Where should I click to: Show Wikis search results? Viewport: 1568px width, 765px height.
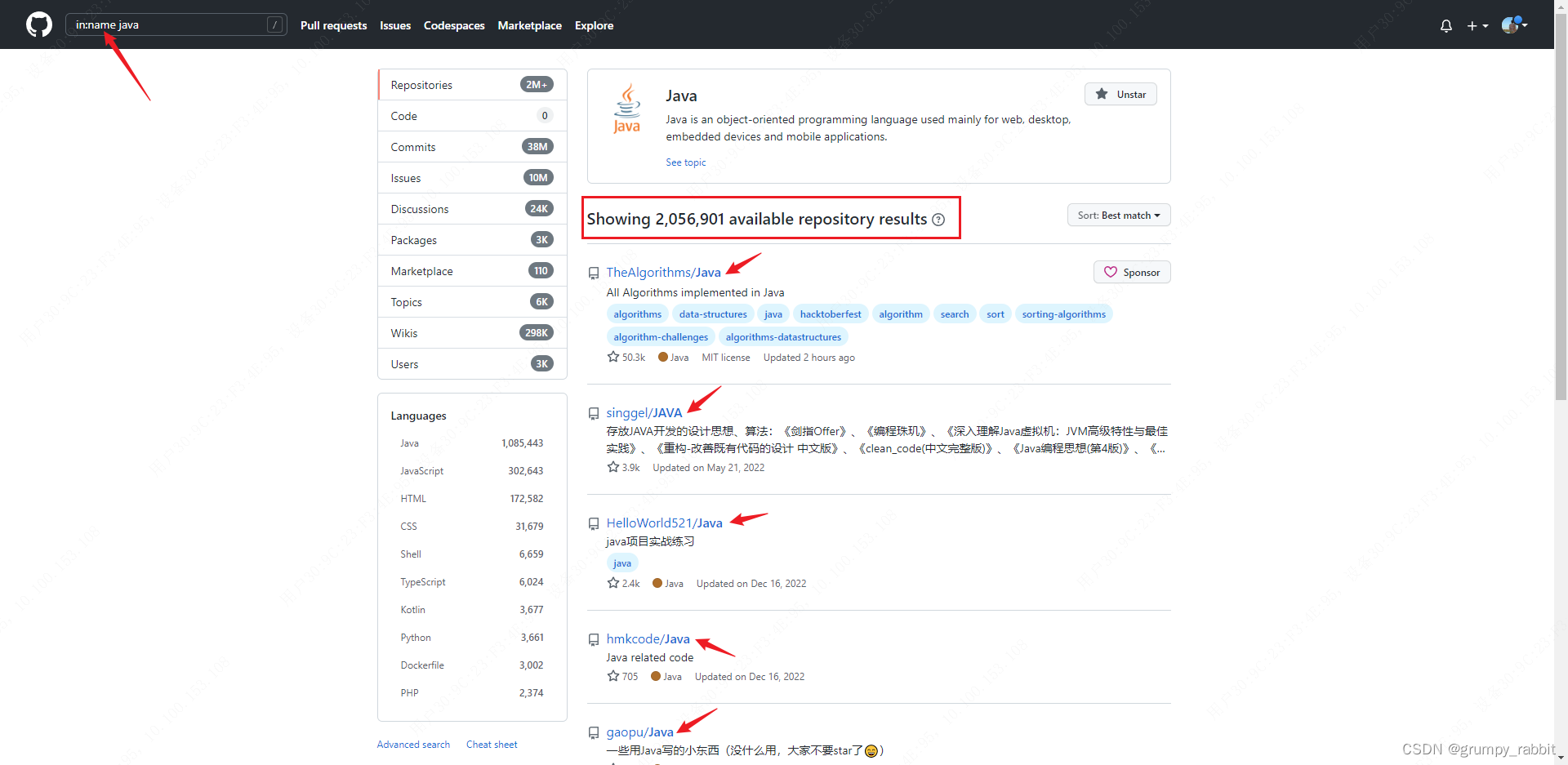(472, 333)
